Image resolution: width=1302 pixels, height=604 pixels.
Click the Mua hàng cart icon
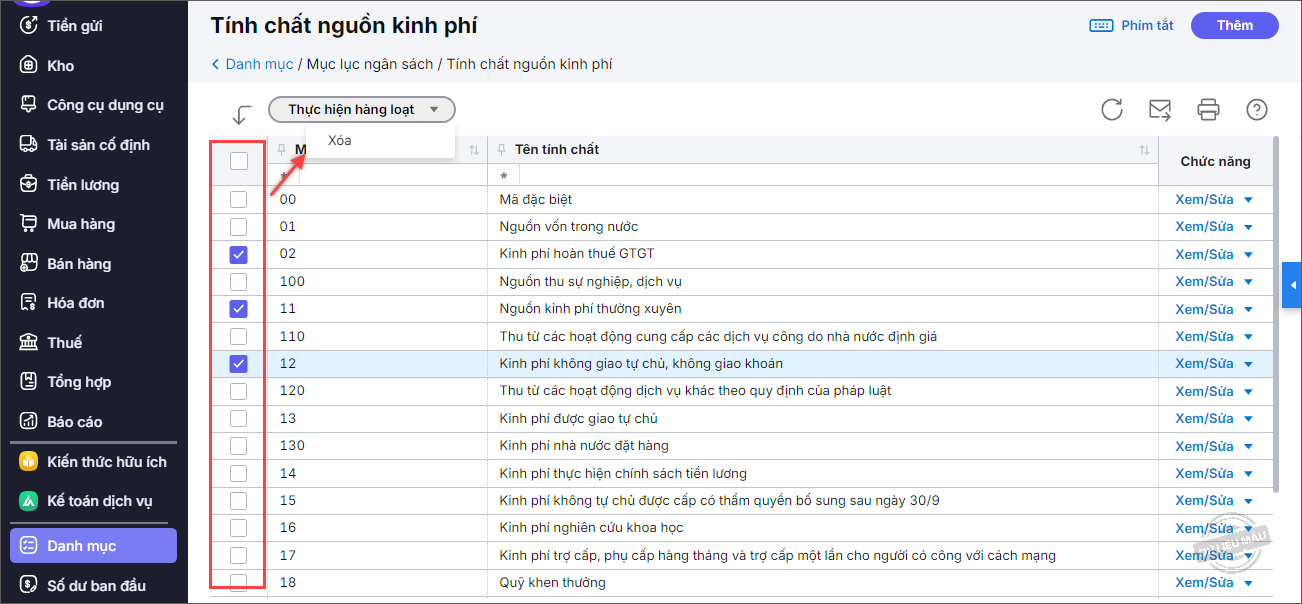[29, 224]
